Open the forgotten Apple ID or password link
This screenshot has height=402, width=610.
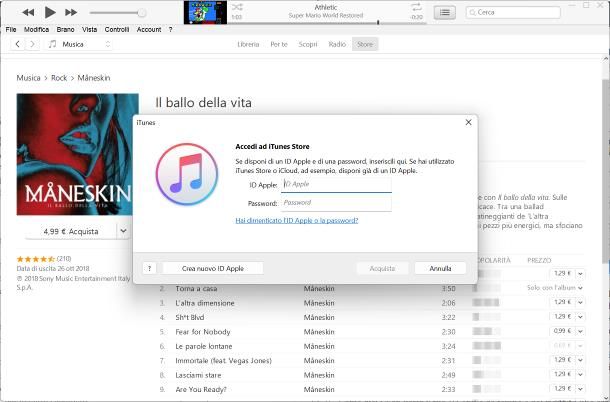coord(297,221)
